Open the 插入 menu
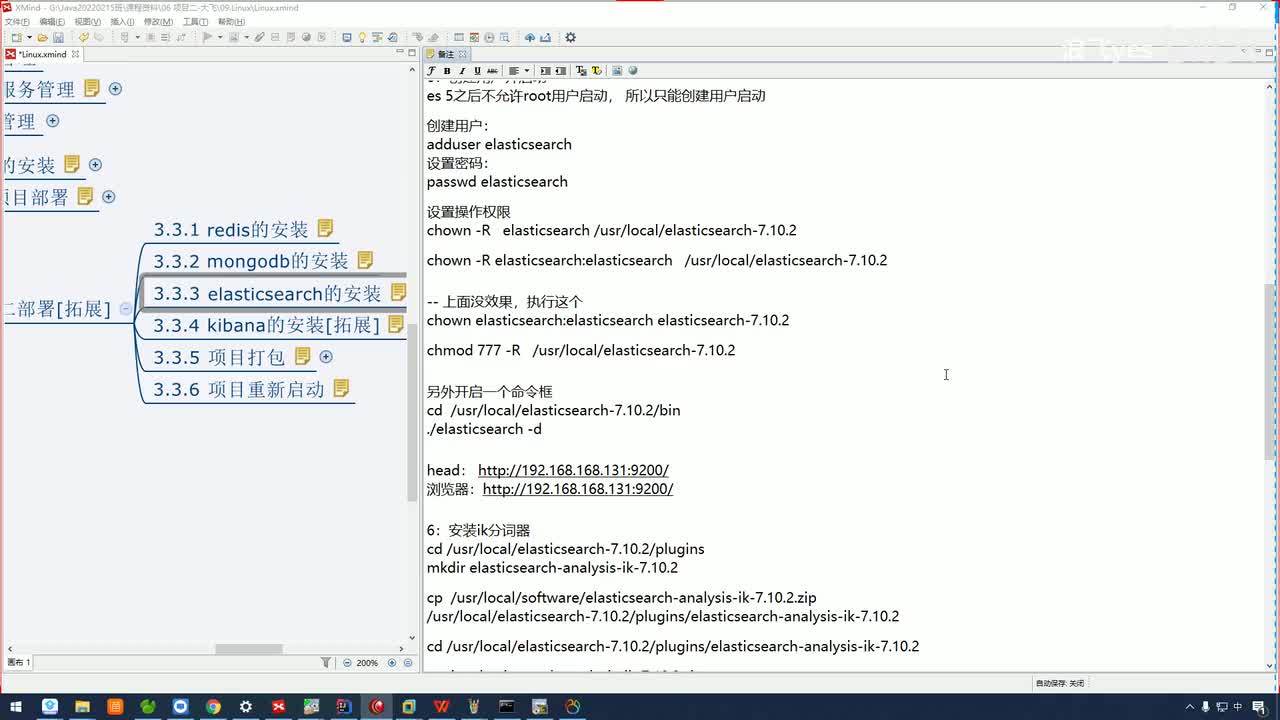 coord(122,22)
